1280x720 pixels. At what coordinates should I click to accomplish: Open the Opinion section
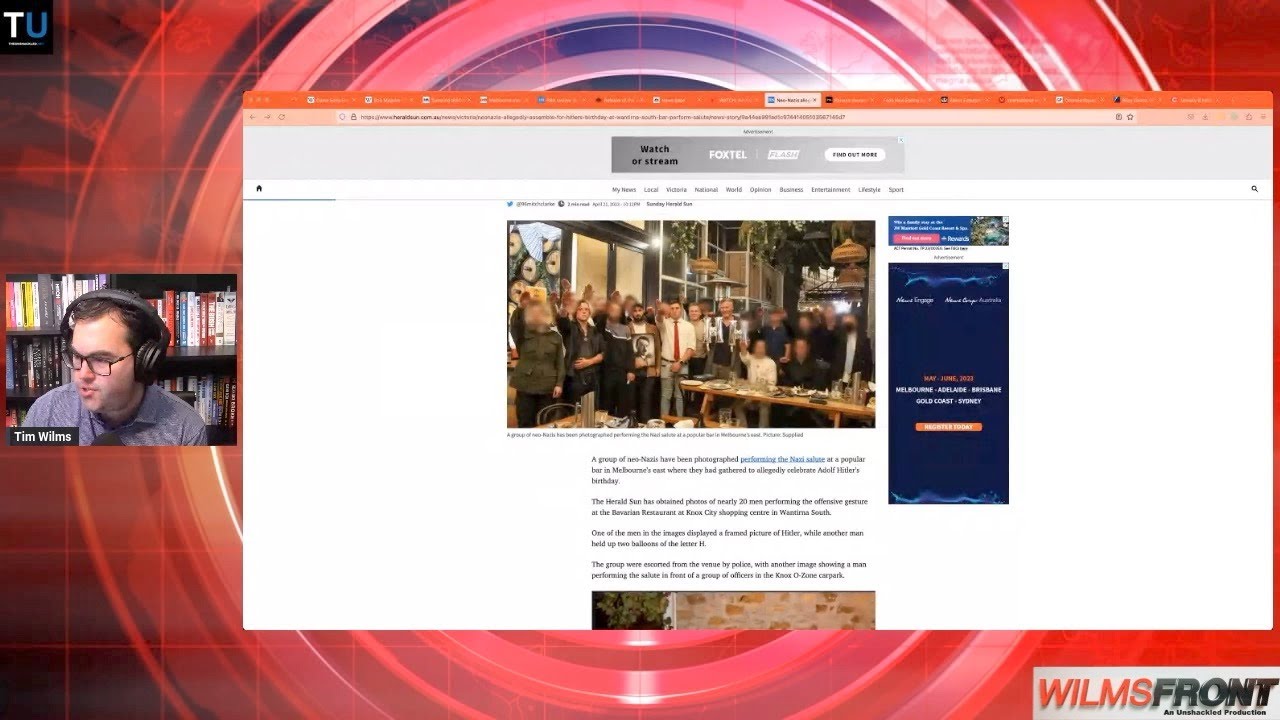pos(761,189)
